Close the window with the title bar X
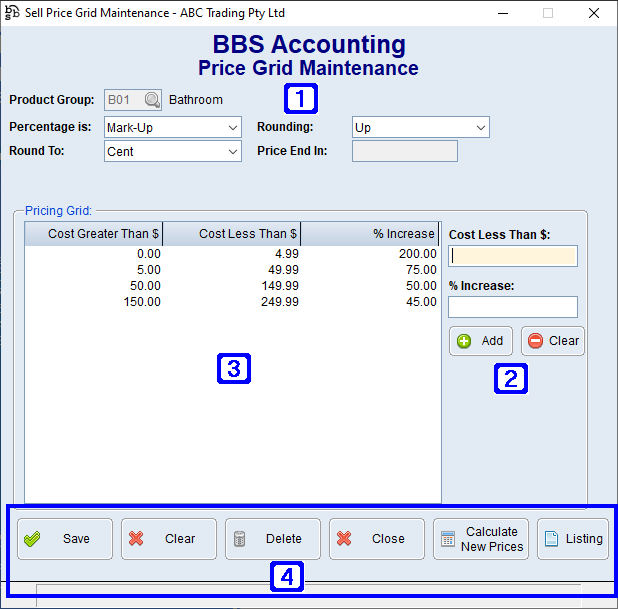The width and height of the screenshot is (618, 609). click(594, 13)
